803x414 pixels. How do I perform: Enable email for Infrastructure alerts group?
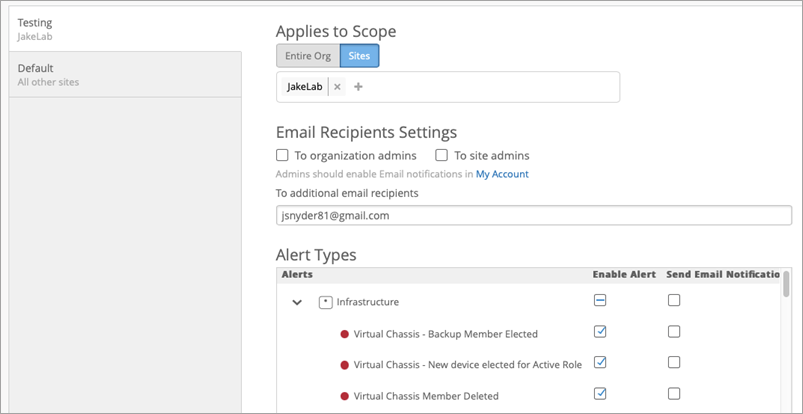(x=674, y=300)
